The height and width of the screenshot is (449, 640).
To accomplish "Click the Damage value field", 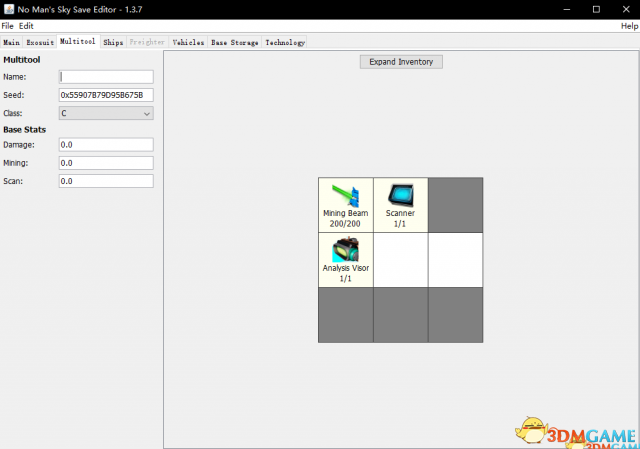I will [x=106, y=145].
